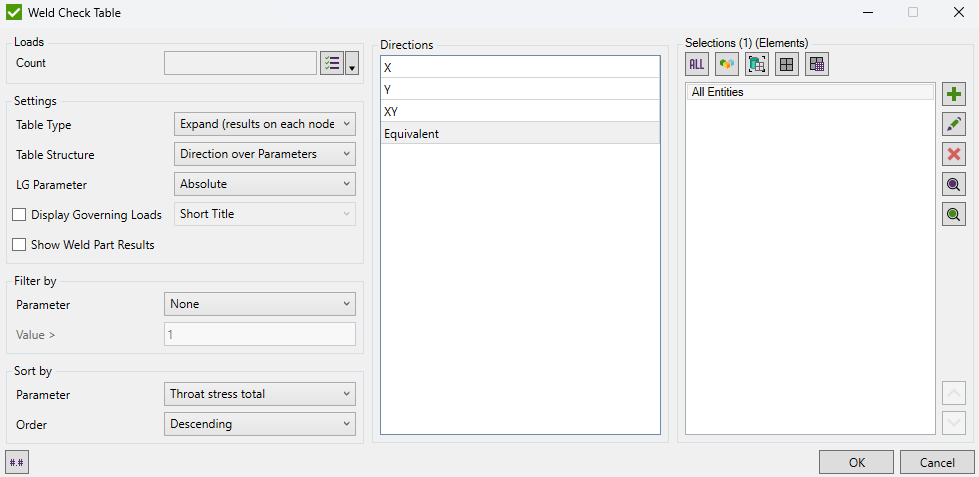Click the purple magnifier icon
The width and height of the screenshot is (979, 477).
pyautogui.click(x=954, y=184)
